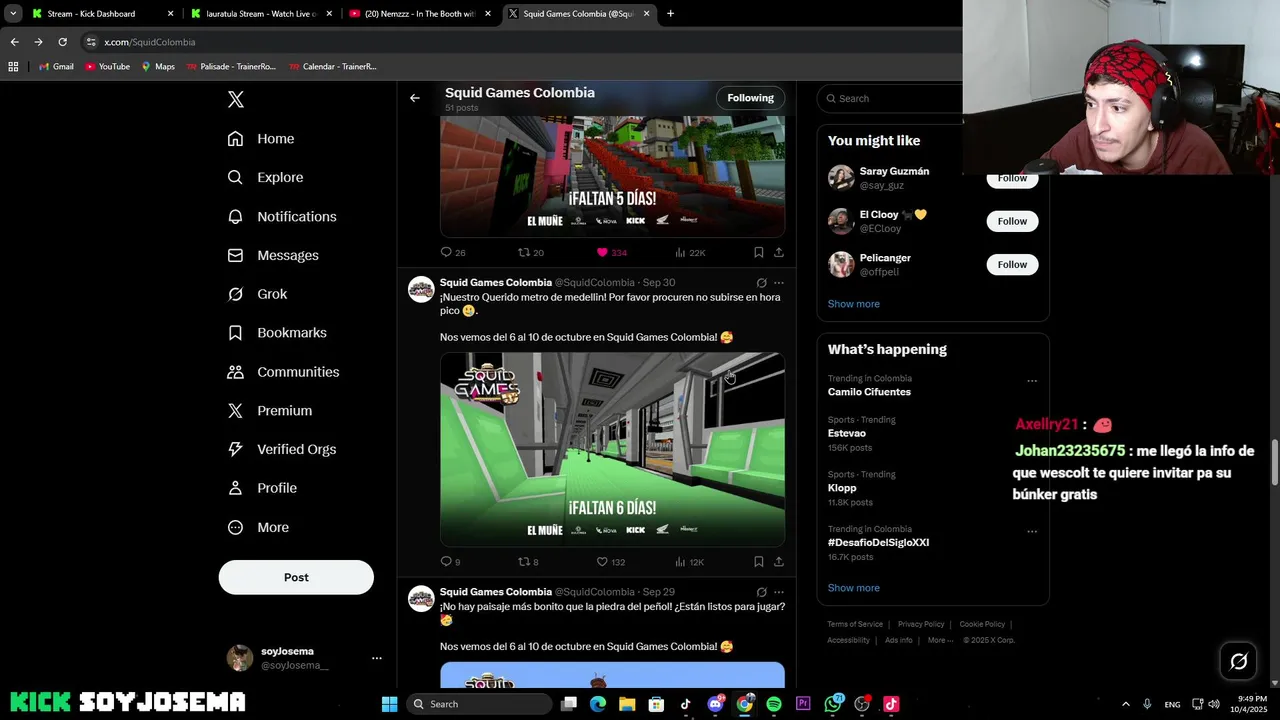View analytics of post with 12K views

pyautogui.click(x=690, y=562)
